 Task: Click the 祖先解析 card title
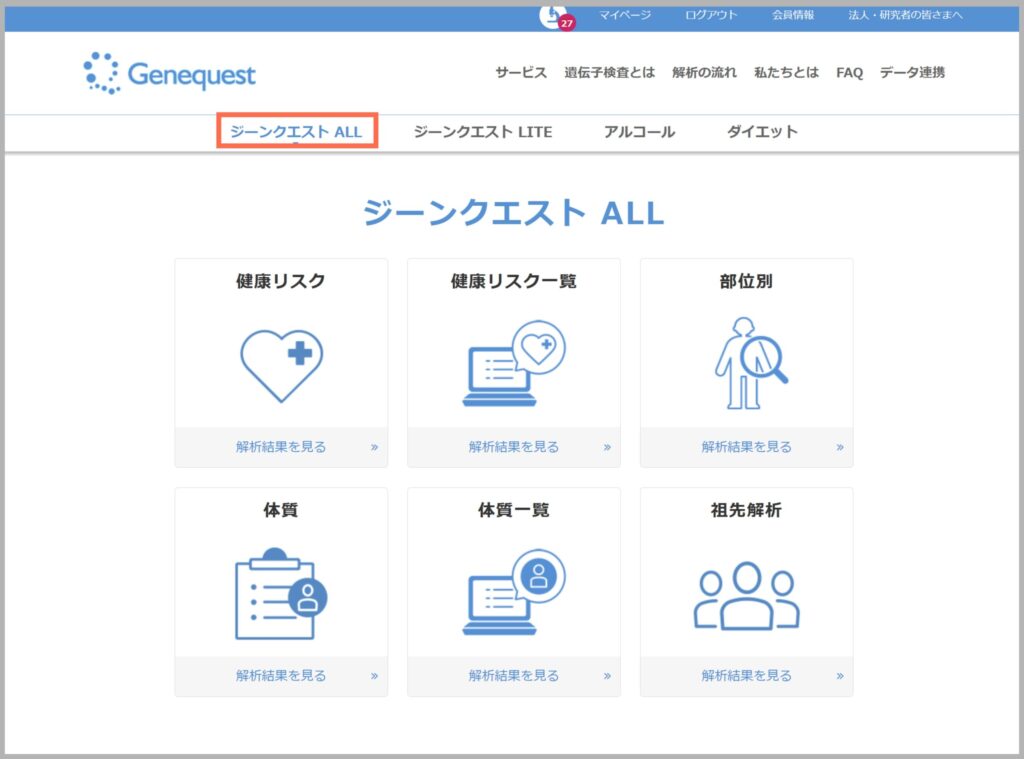pos(746,510)
